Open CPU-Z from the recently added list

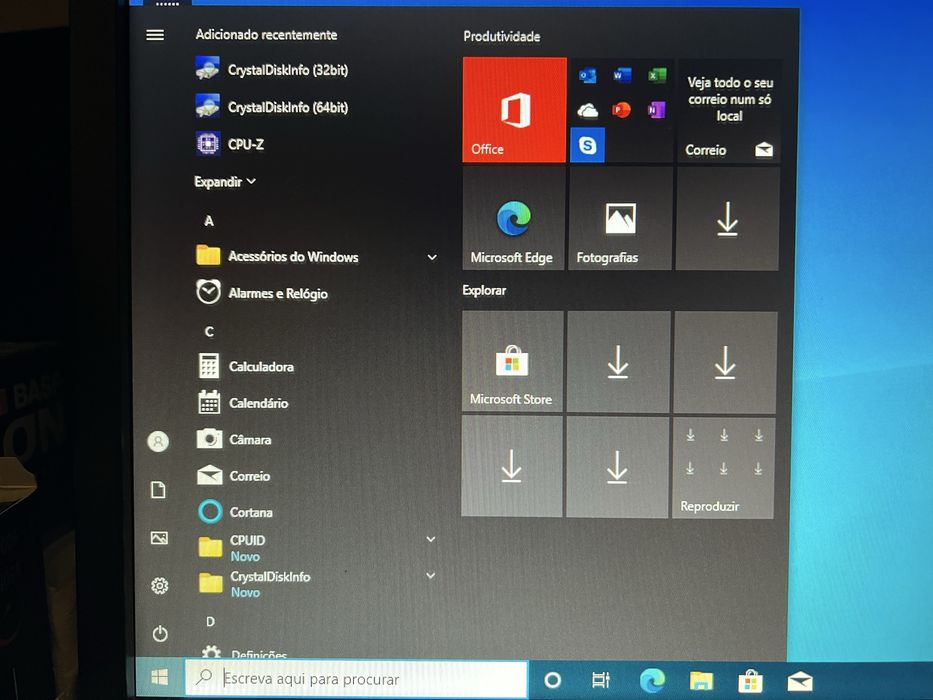(x=231, y=144)
